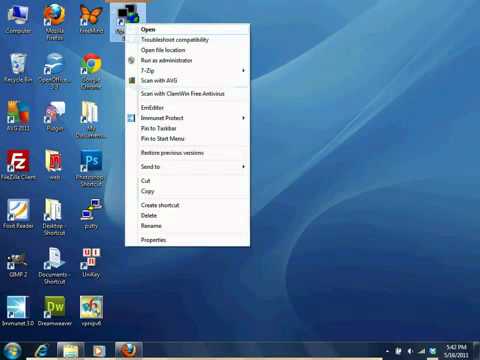Show hidden tray icons arrow
Viewport: 480px width, 360px height.
click(387, 351)
